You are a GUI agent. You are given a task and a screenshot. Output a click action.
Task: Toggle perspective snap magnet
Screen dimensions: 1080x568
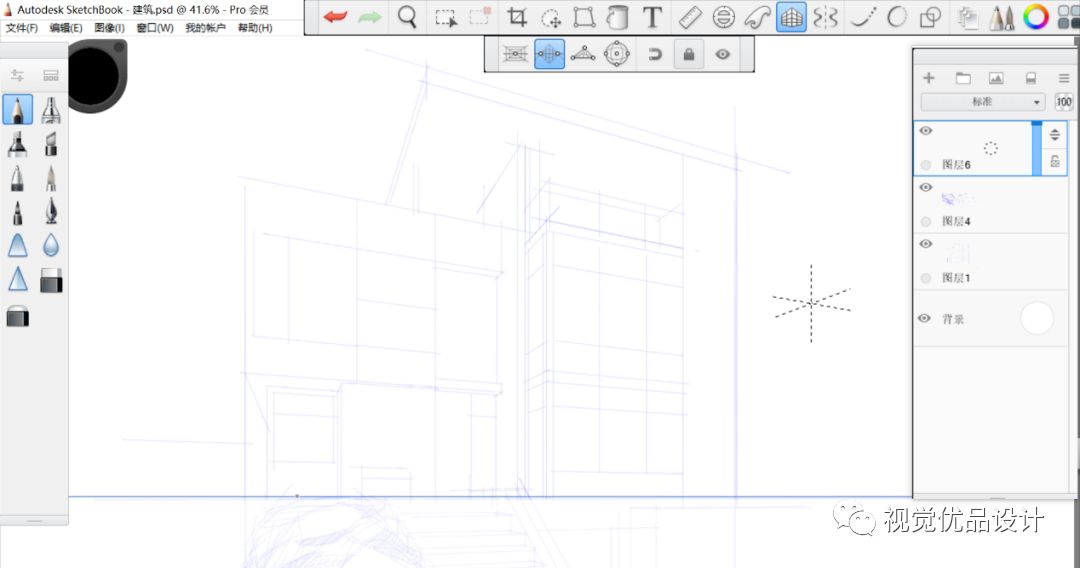(x=654, y=54)
